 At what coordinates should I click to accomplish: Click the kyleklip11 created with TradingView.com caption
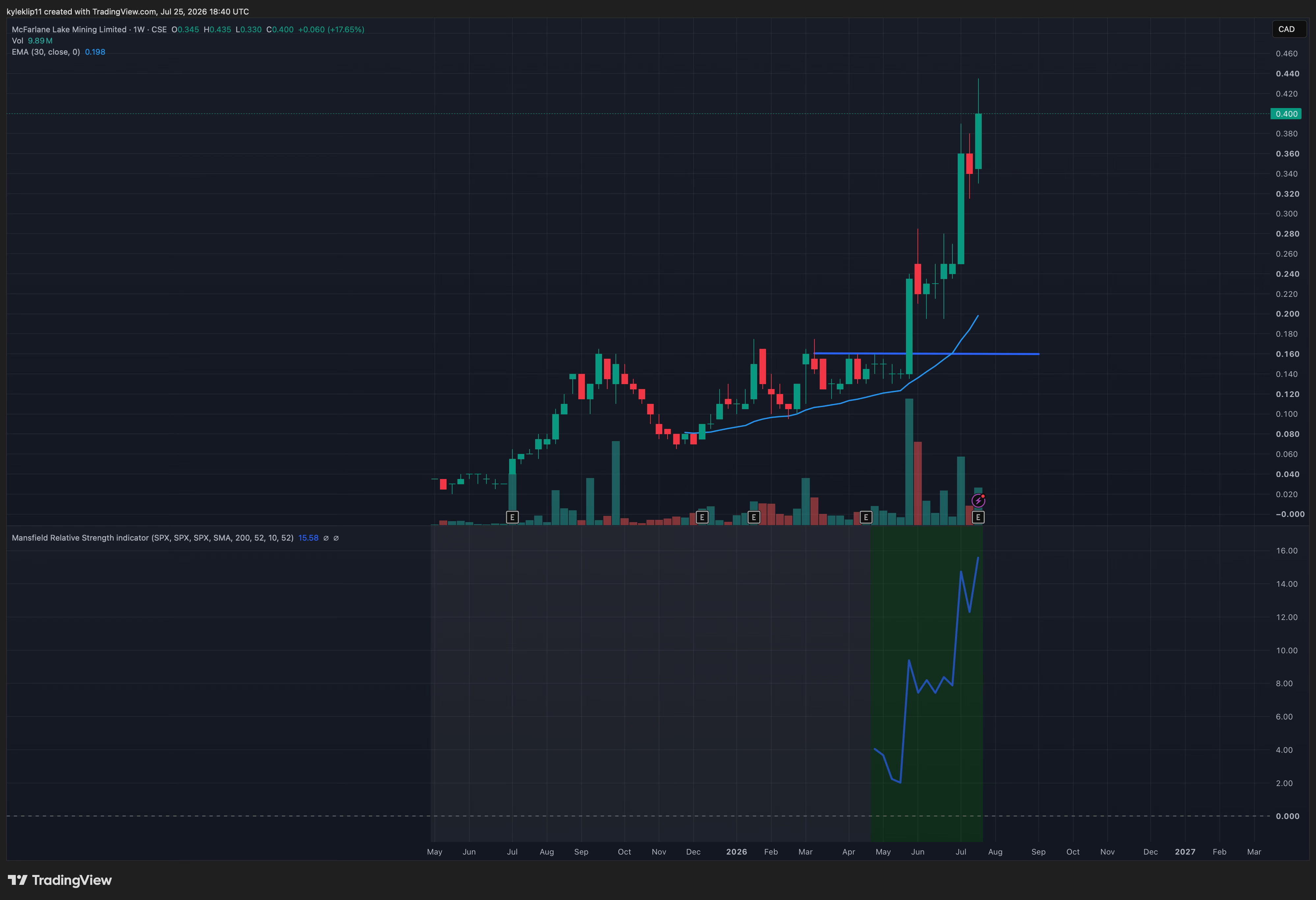pos(128,11)
